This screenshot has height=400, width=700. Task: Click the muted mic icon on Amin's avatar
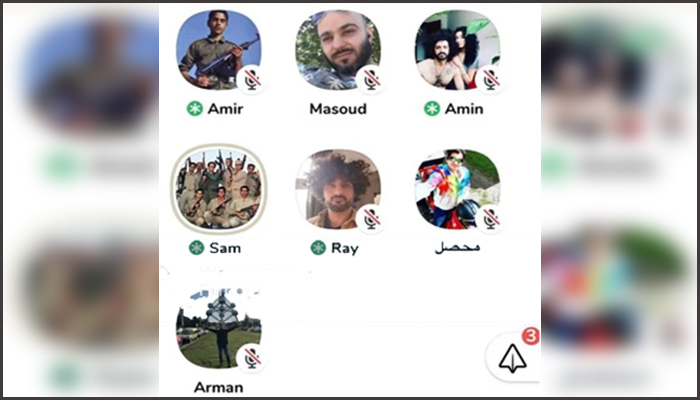[x=490, y=80]
